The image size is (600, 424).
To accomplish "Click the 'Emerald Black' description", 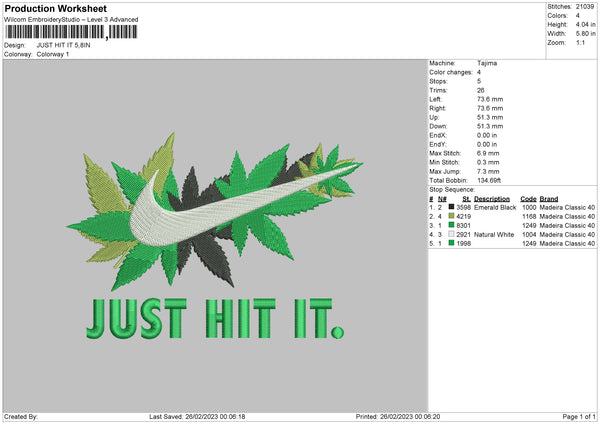I will click(x=495, y=207).
